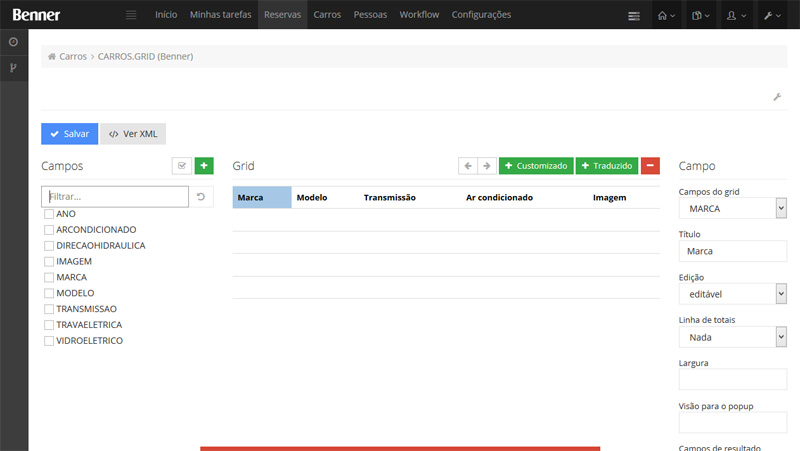The width and height of the screenshot is (800, 451).
Task: Click the clock icon in left sidebar
Action: tap(13, 42)
